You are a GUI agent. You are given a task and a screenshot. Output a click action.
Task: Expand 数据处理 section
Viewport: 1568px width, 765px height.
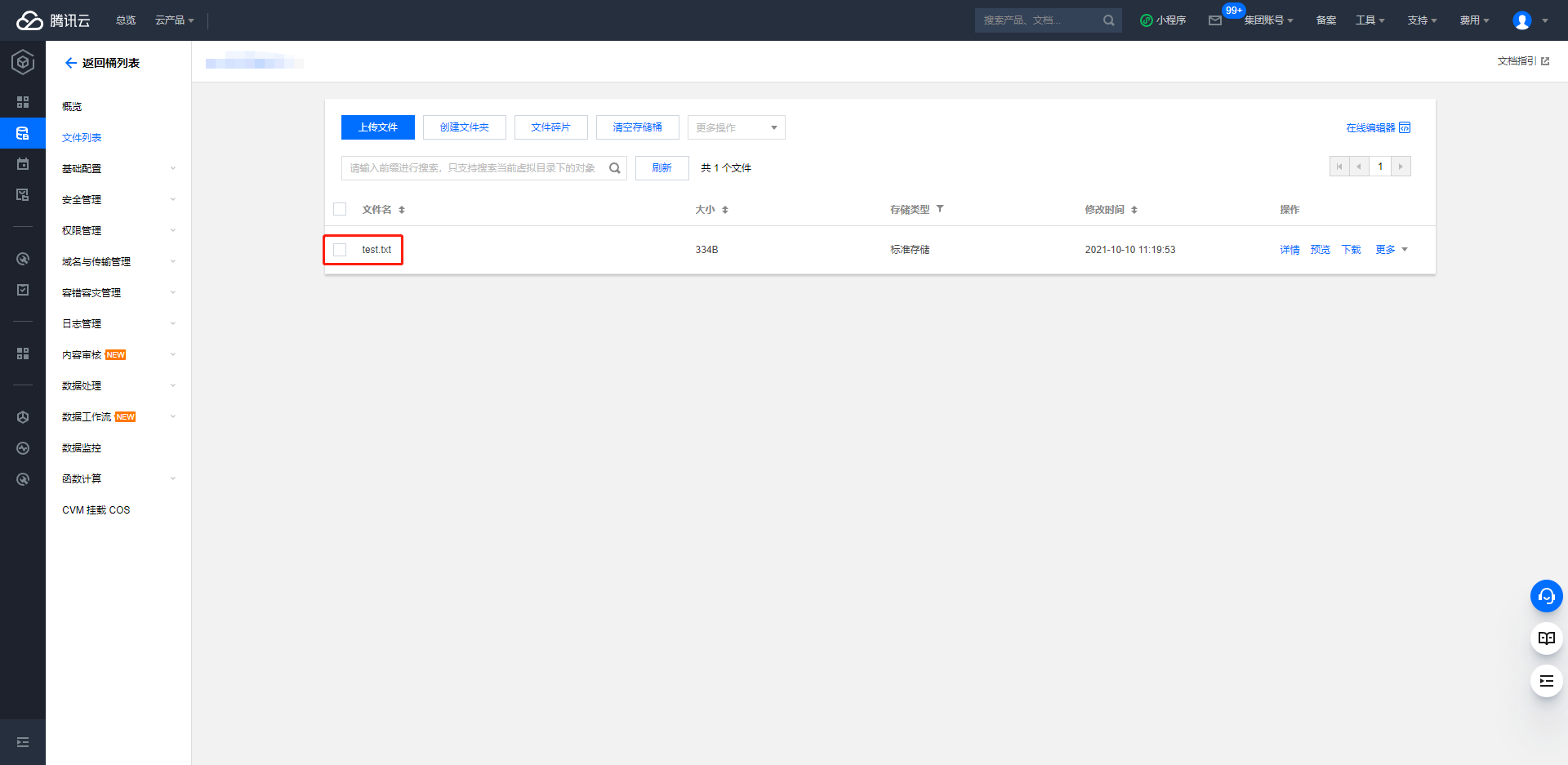(x=118, y=386)
